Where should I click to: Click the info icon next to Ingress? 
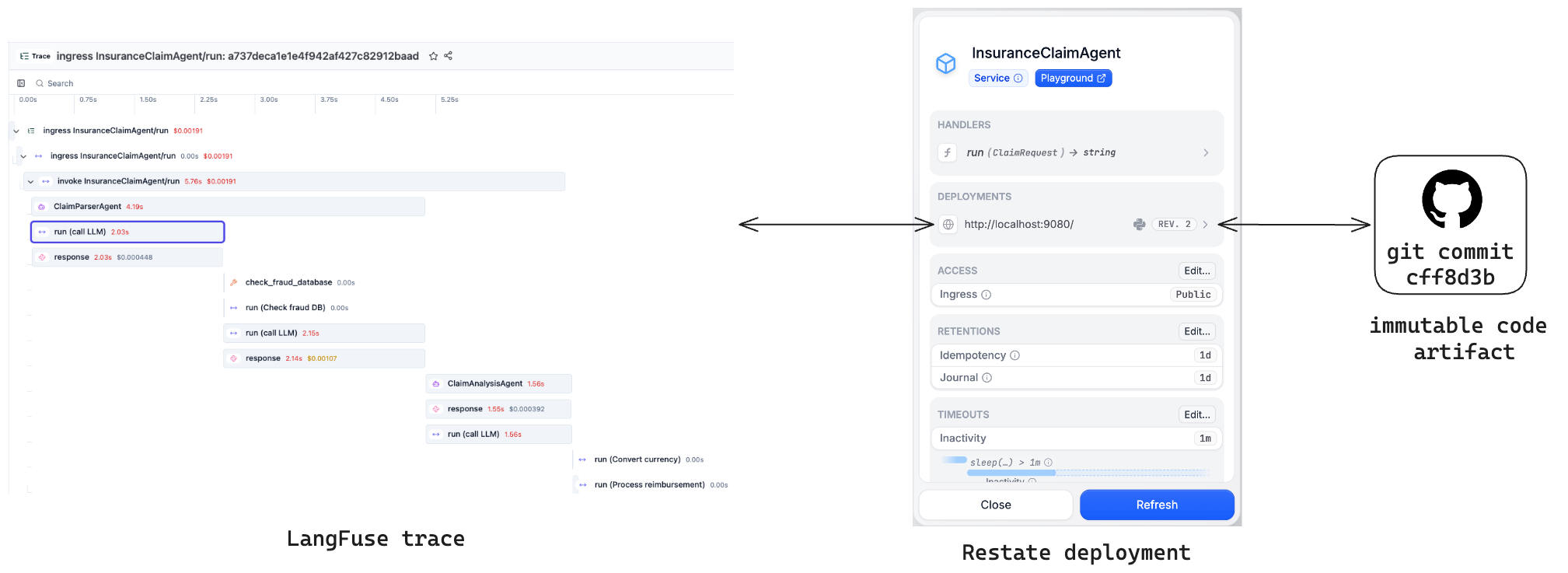click(x=986, y=295)
